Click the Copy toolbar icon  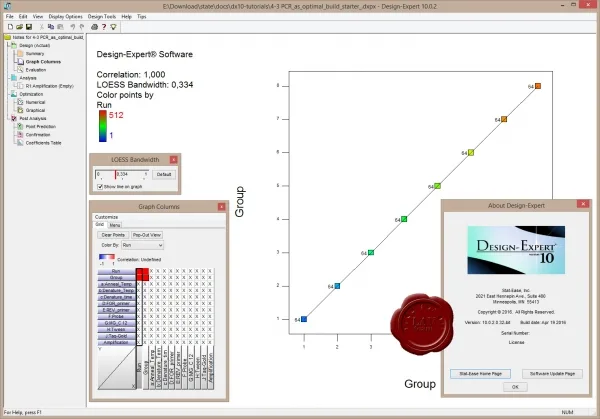[51, 27]
